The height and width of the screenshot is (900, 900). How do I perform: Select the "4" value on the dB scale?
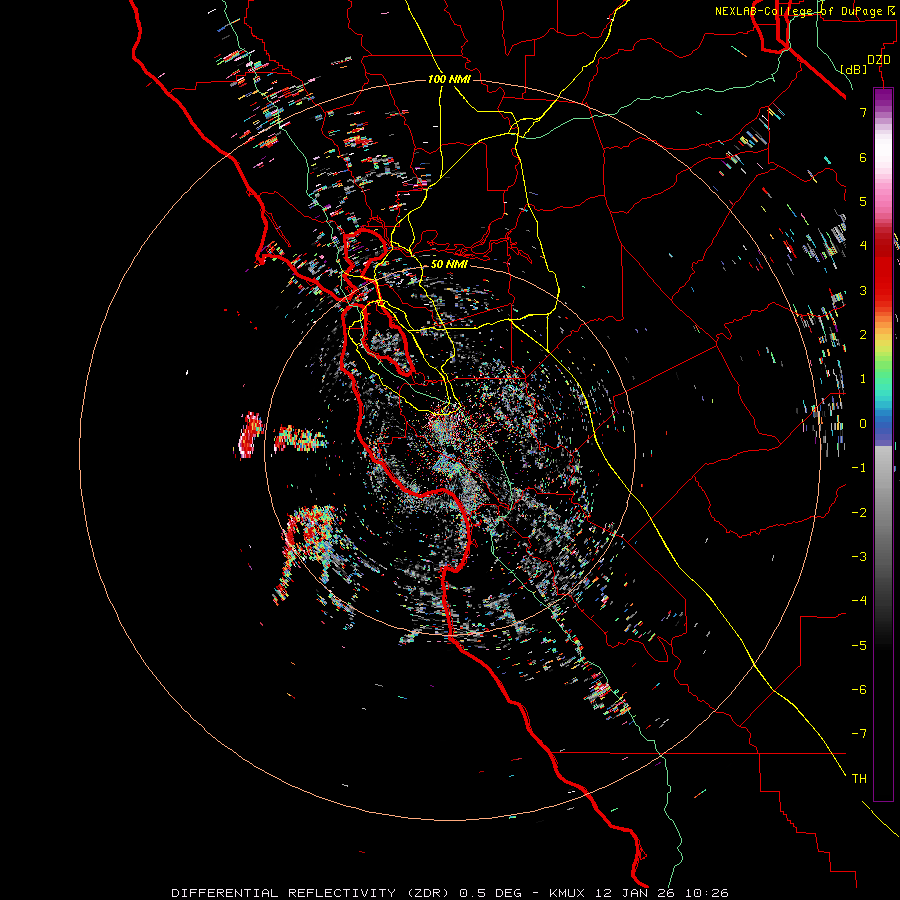863,246
